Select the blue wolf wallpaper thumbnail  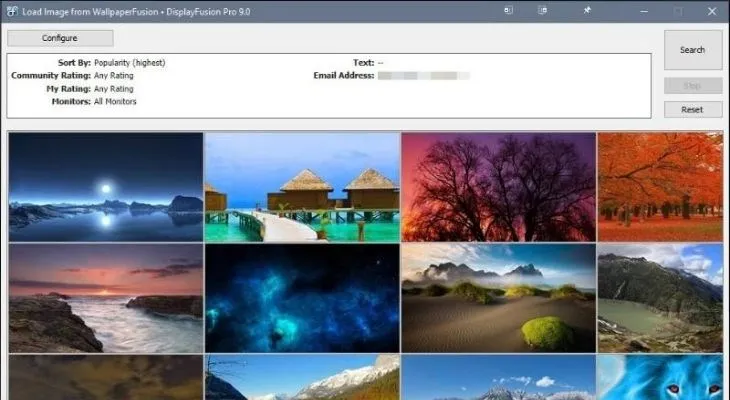pos(660,377)
